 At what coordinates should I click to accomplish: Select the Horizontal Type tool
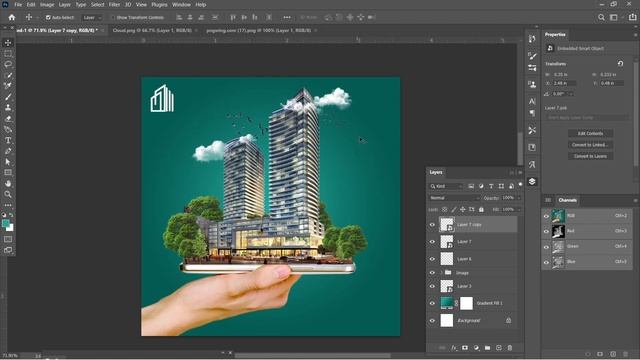pyautogui.click(x=8, y=140)
